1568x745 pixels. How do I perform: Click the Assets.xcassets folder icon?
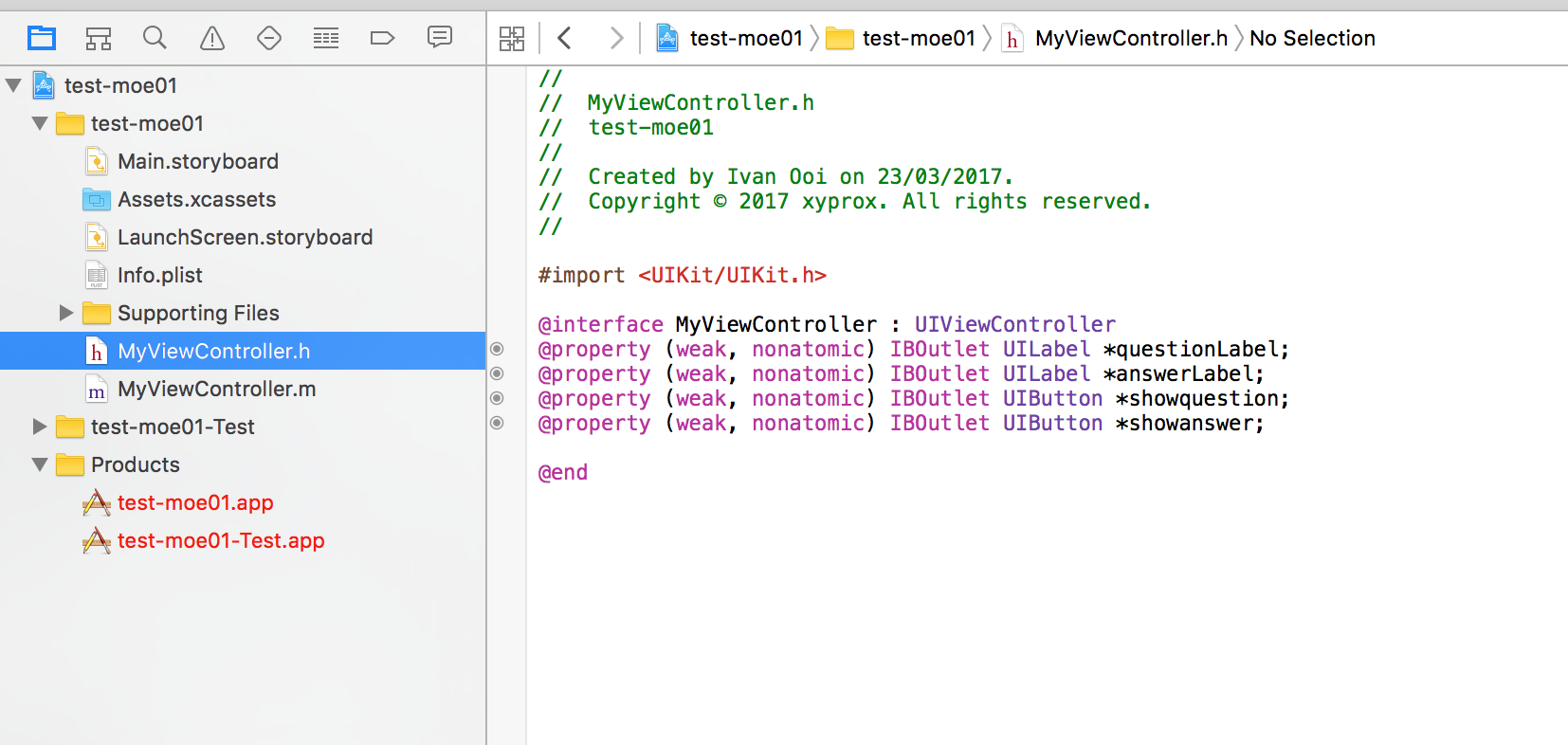click(x=97, y=199)
